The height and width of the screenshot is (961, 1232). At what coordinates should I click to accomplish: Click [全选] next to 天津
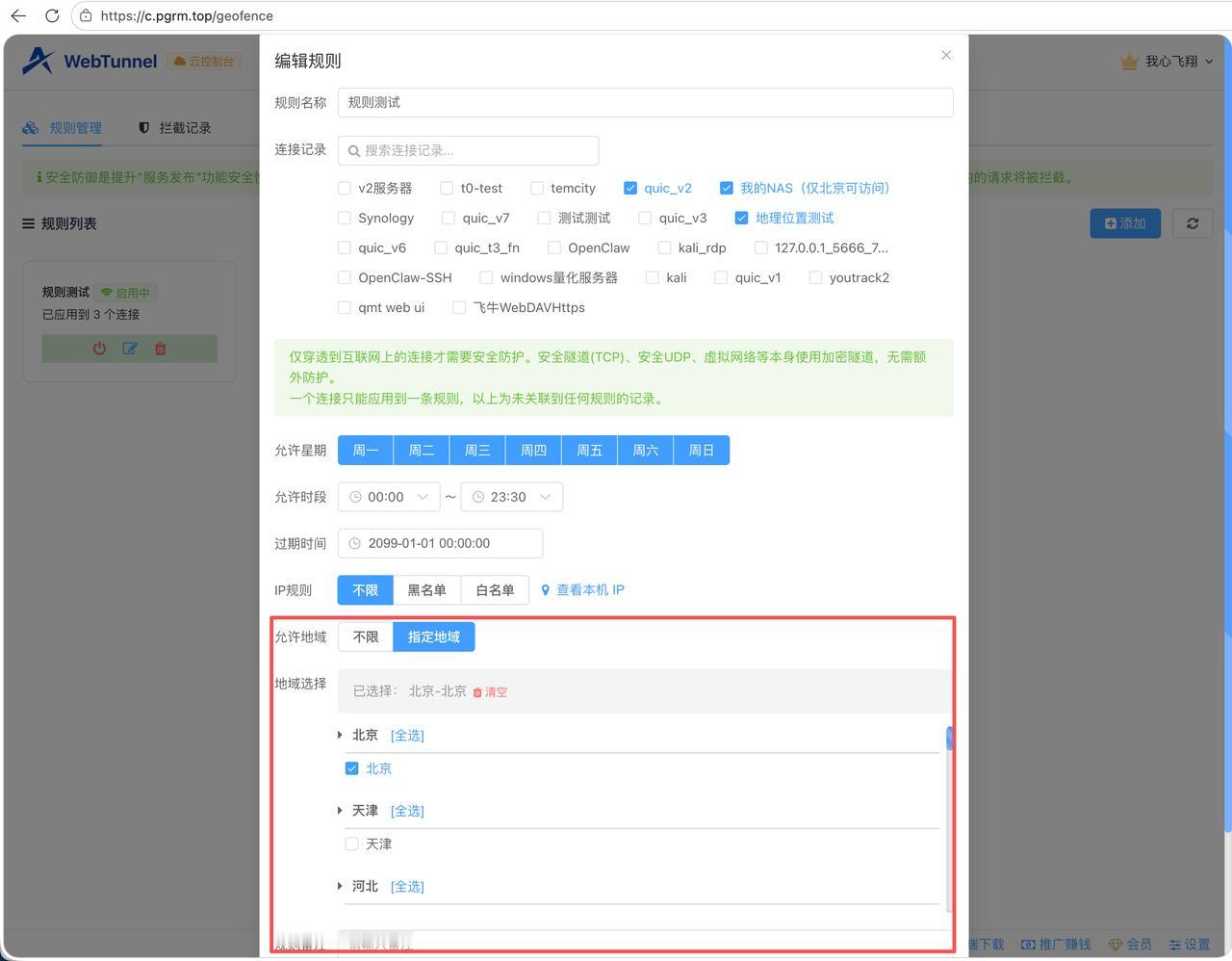tap(407, 811)
